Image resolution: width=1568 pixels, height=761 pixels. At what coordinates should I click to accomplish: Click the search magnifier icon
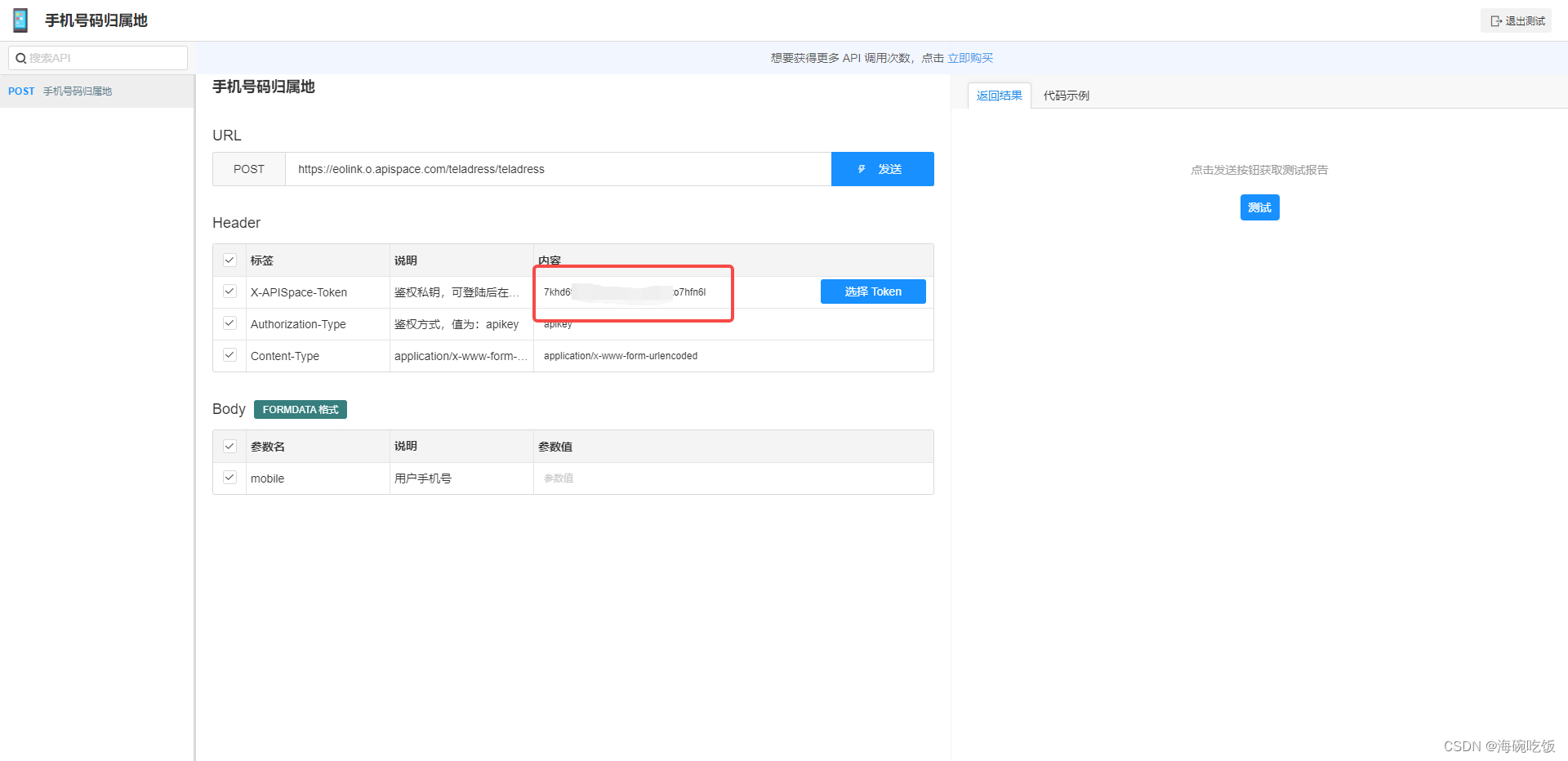click(21, 58)
